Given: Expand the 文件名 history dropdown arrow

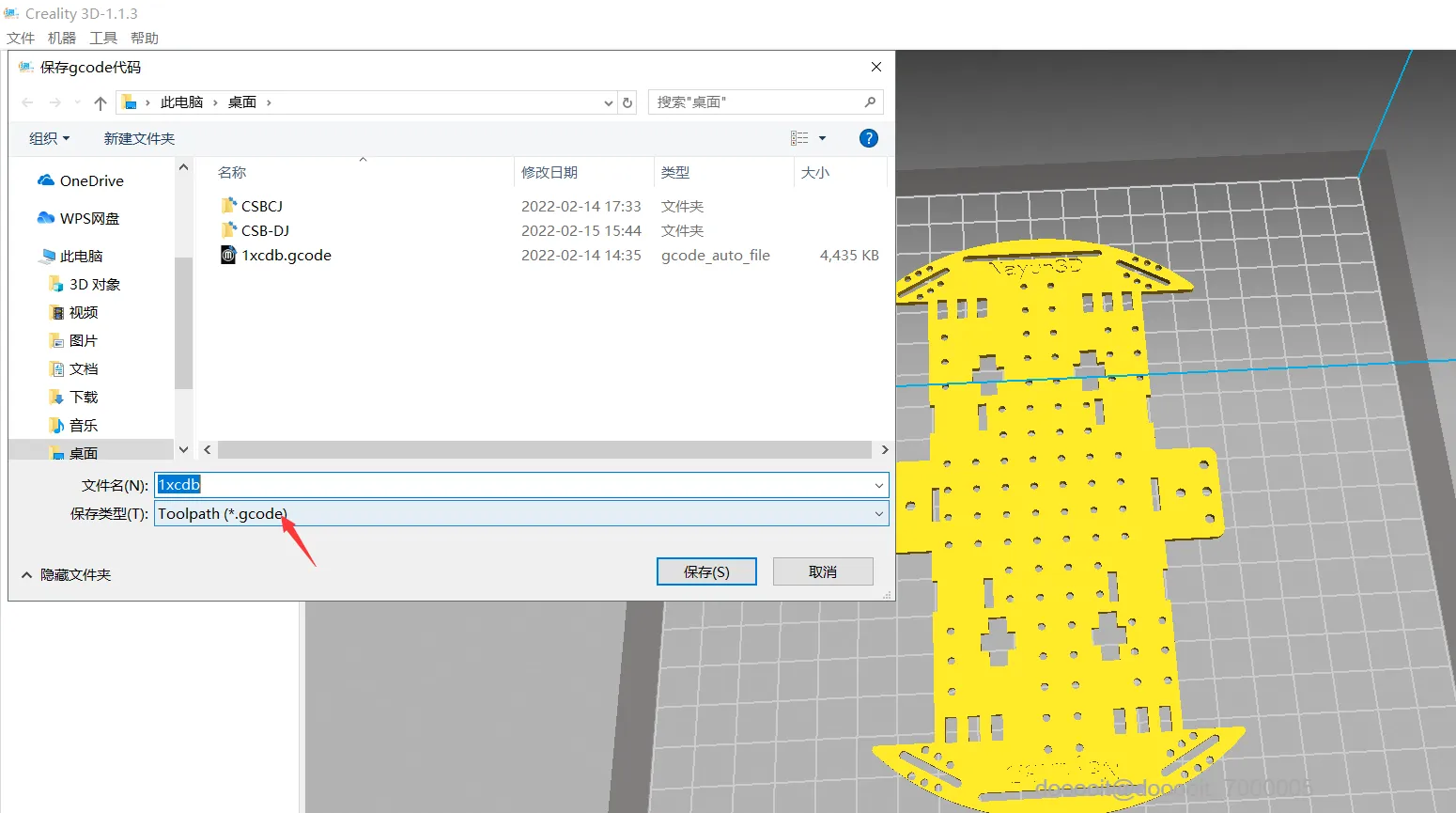Looking at the screenshot, I should coord(878,485).
